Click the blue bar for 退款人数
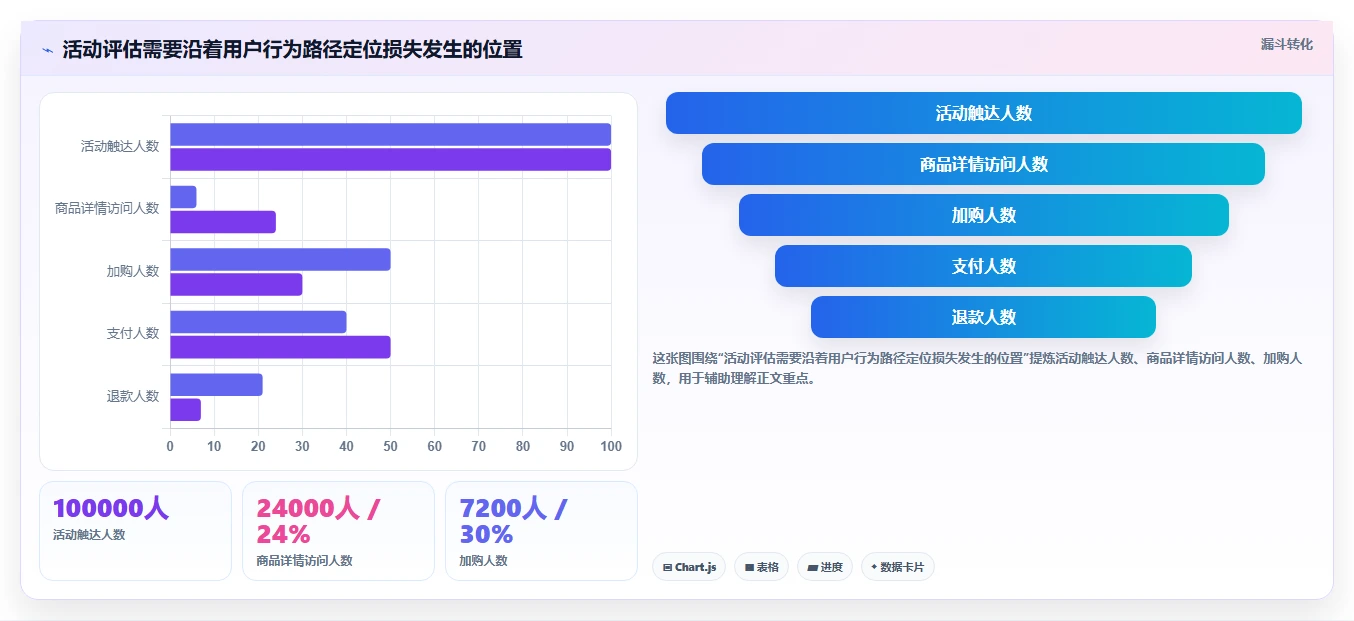The width and height of the screenshot is (1354, 621). pos(216,384)
